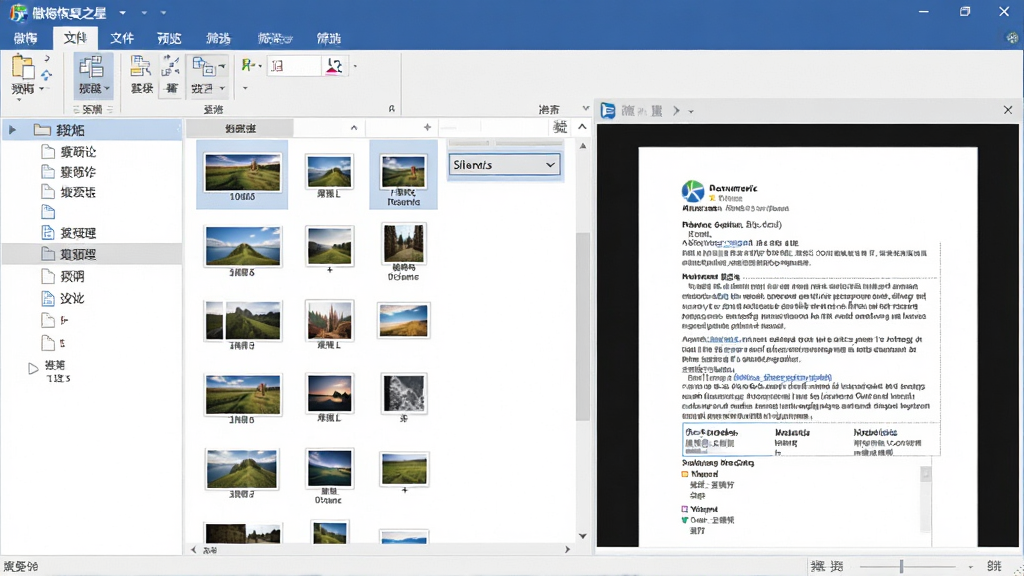Tick the orange checkbox labeled Nhuod in the preview
The width and height of the screenshot is (1024, 576).
[x=685, y=474]
